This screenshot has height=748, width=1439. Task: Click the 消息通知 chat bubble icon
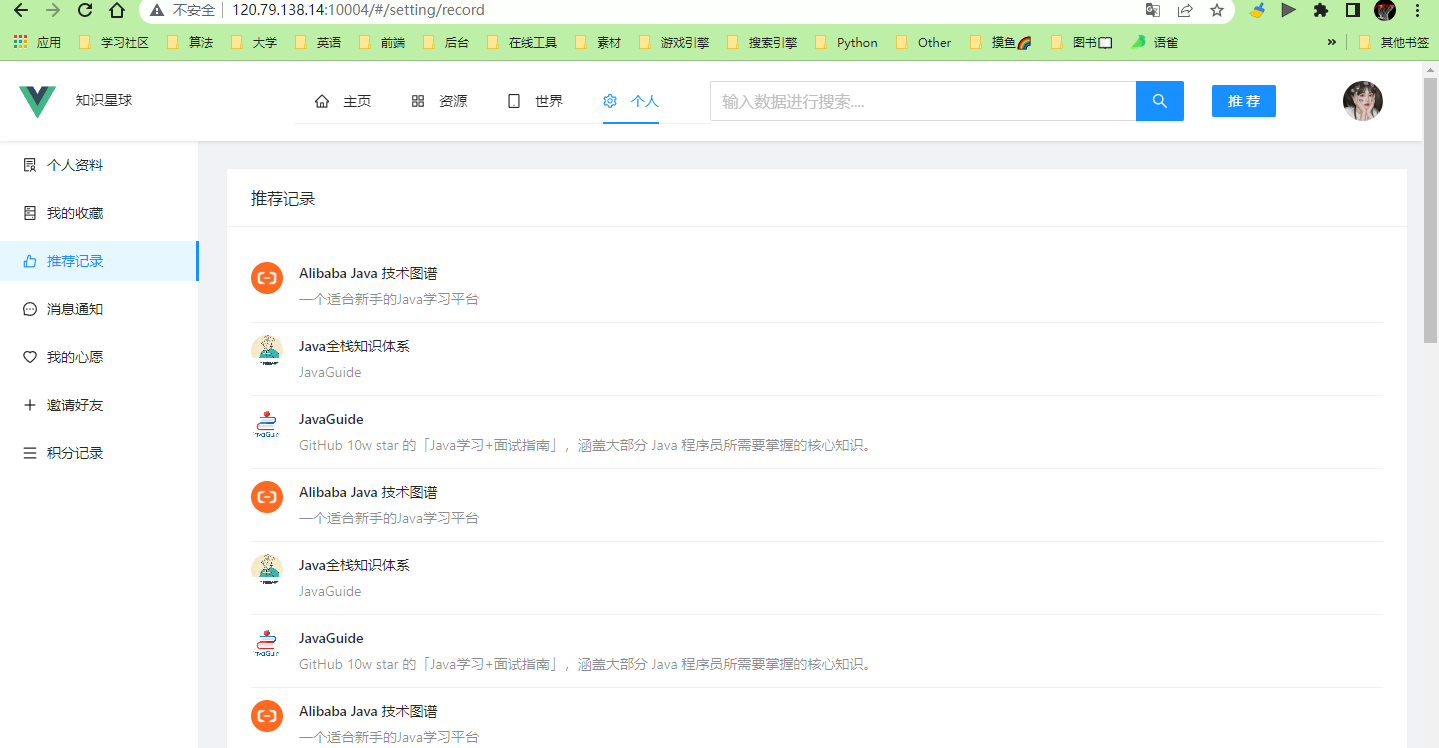tap(30, 309)
